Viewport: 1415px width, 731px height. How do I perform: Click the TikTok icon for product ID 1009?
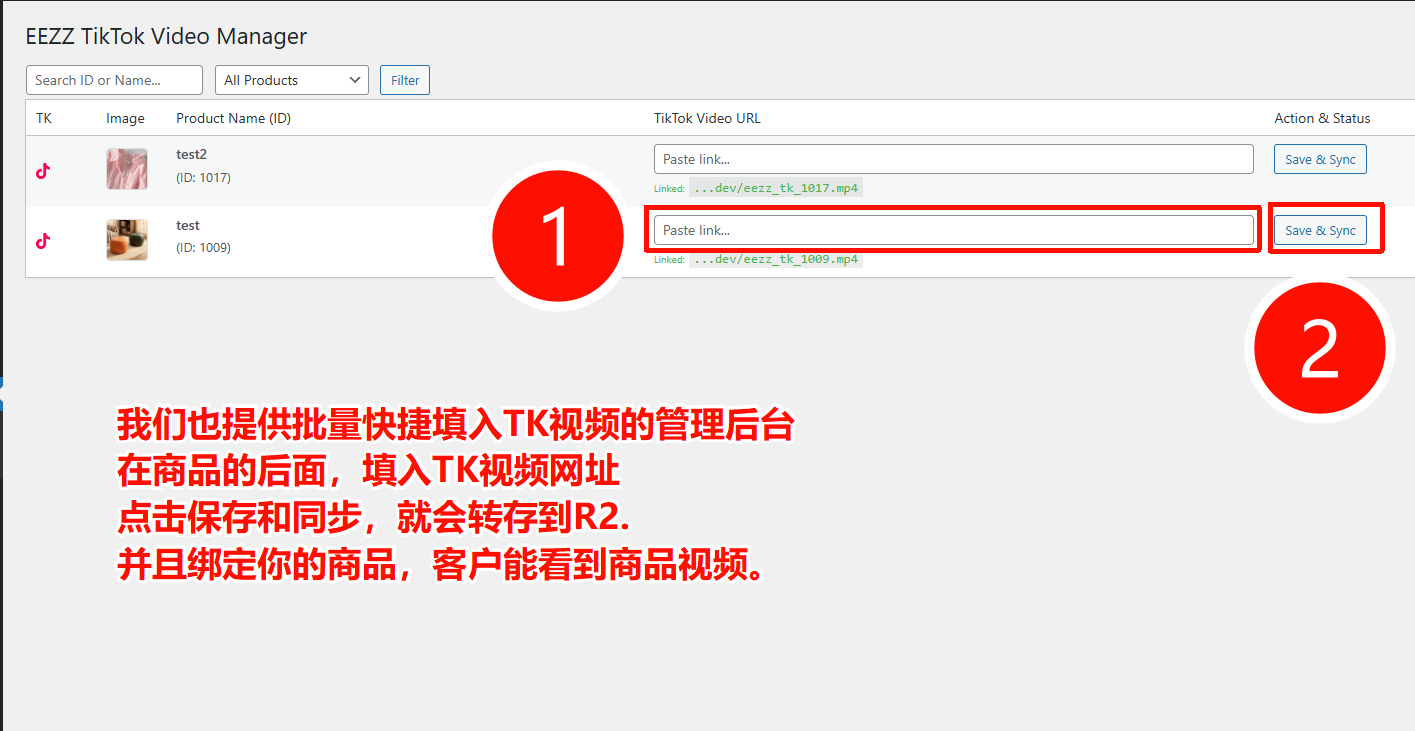tap(43, 241)
